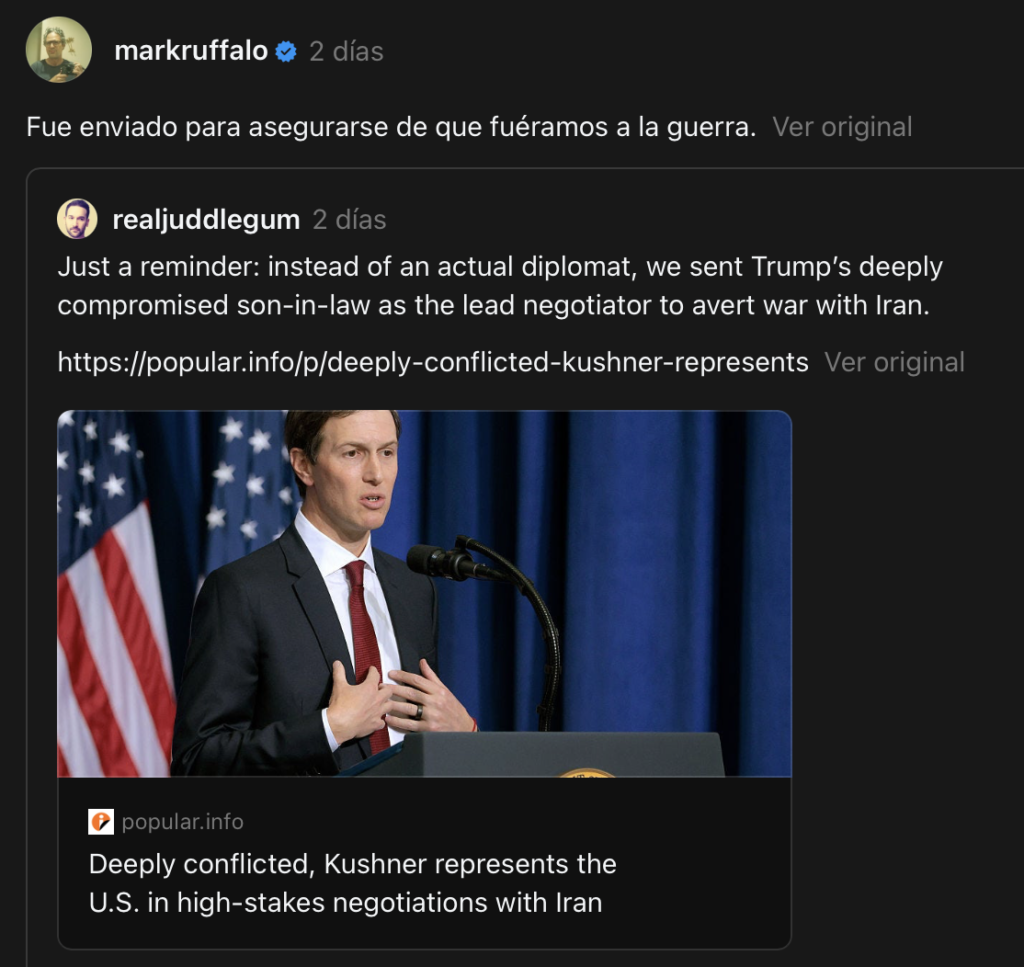Open realjuddlegum's avatar
This screenshot has width=1024, height=967.
click(x=77, y=219)
